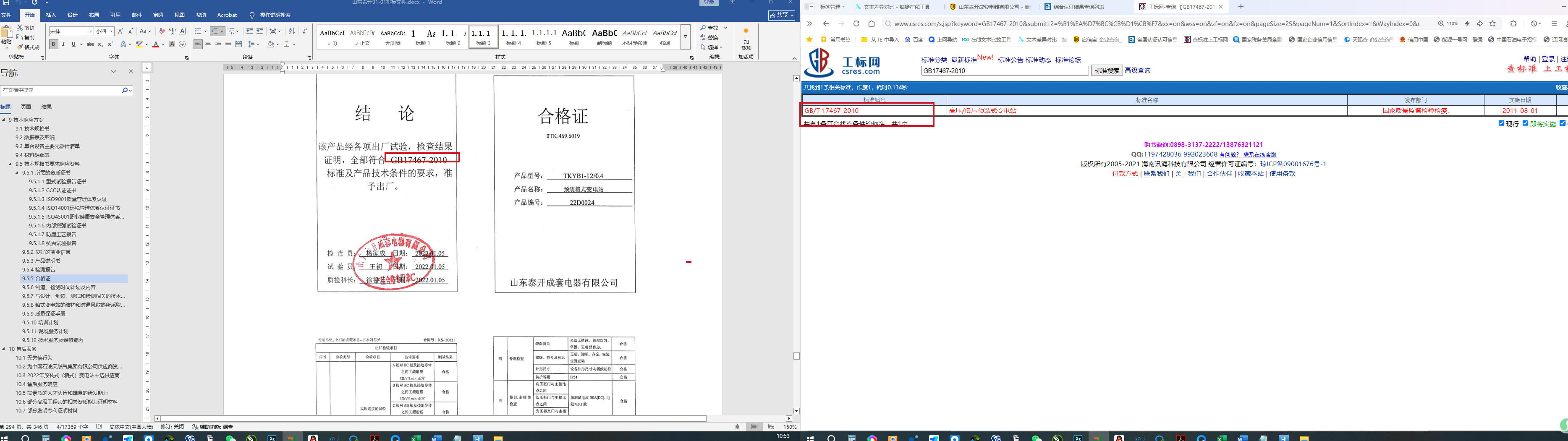Go to browser home page
1568x441 pixels.
[x=871, y=24]
